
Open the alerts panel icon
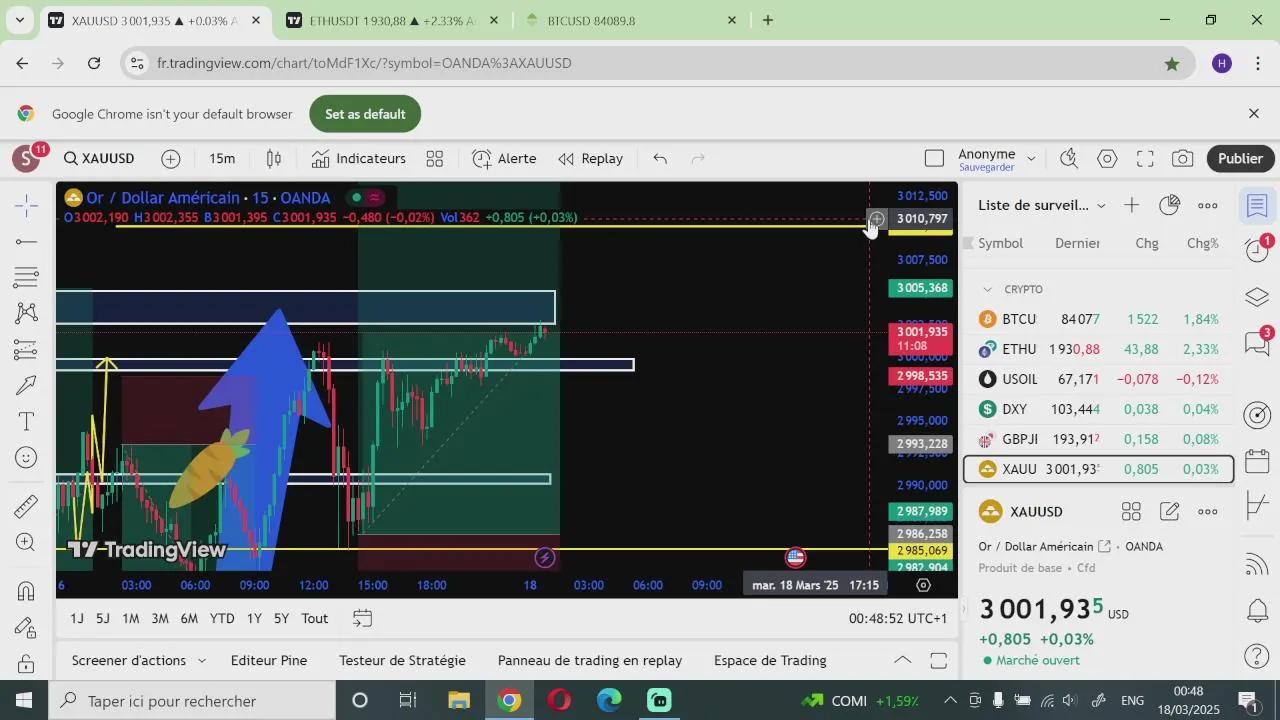click(1258, 251)
